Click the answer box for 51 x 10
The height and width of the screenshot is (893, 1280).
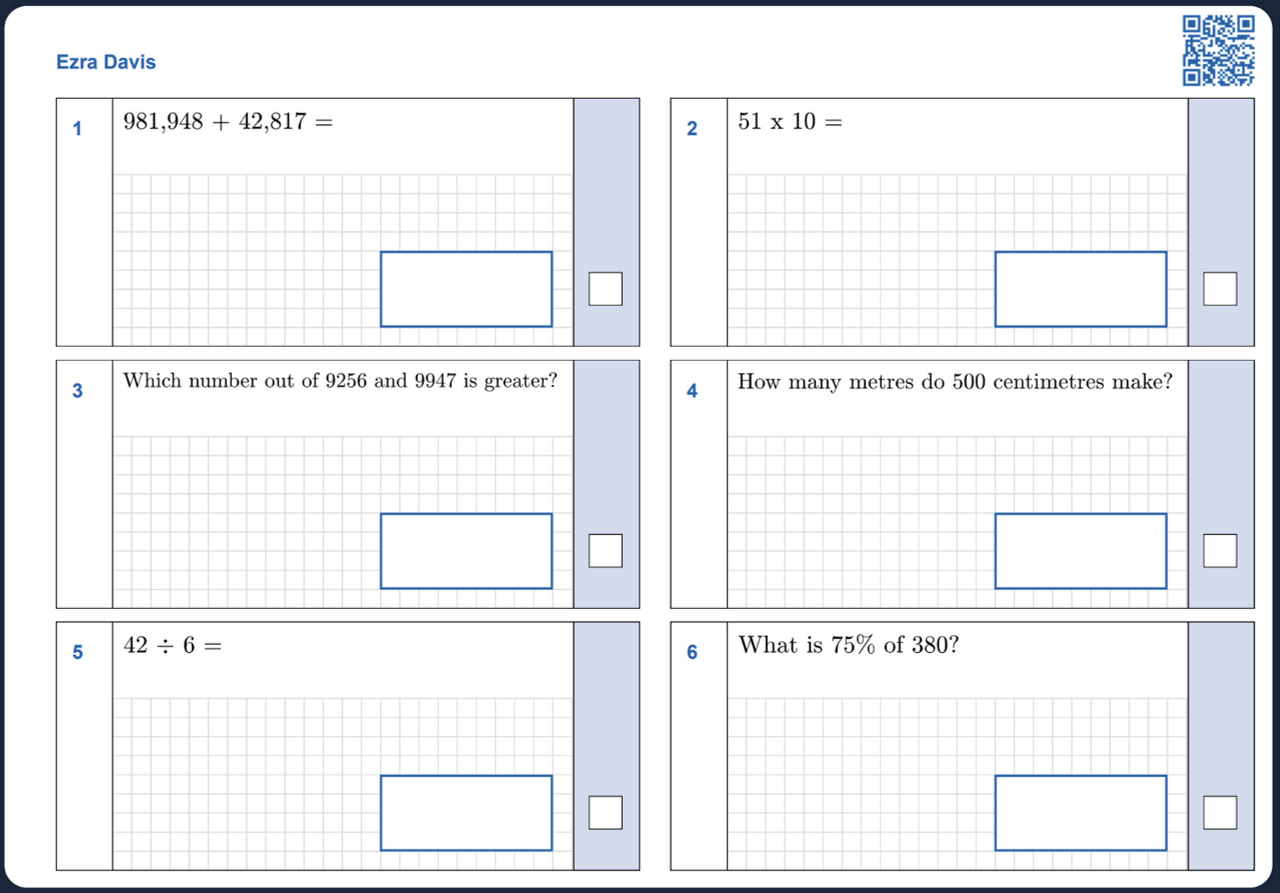[x=1080, y=289]
